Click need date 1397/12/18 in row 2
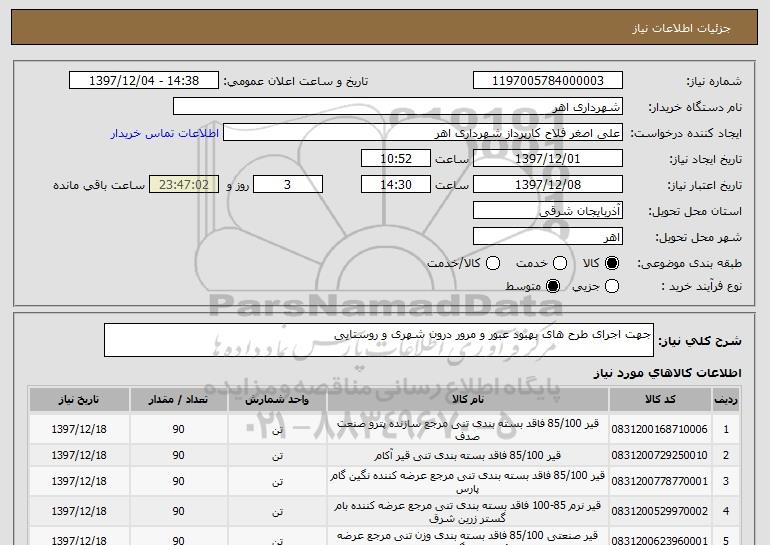770x545 pixels. [79, 455]
